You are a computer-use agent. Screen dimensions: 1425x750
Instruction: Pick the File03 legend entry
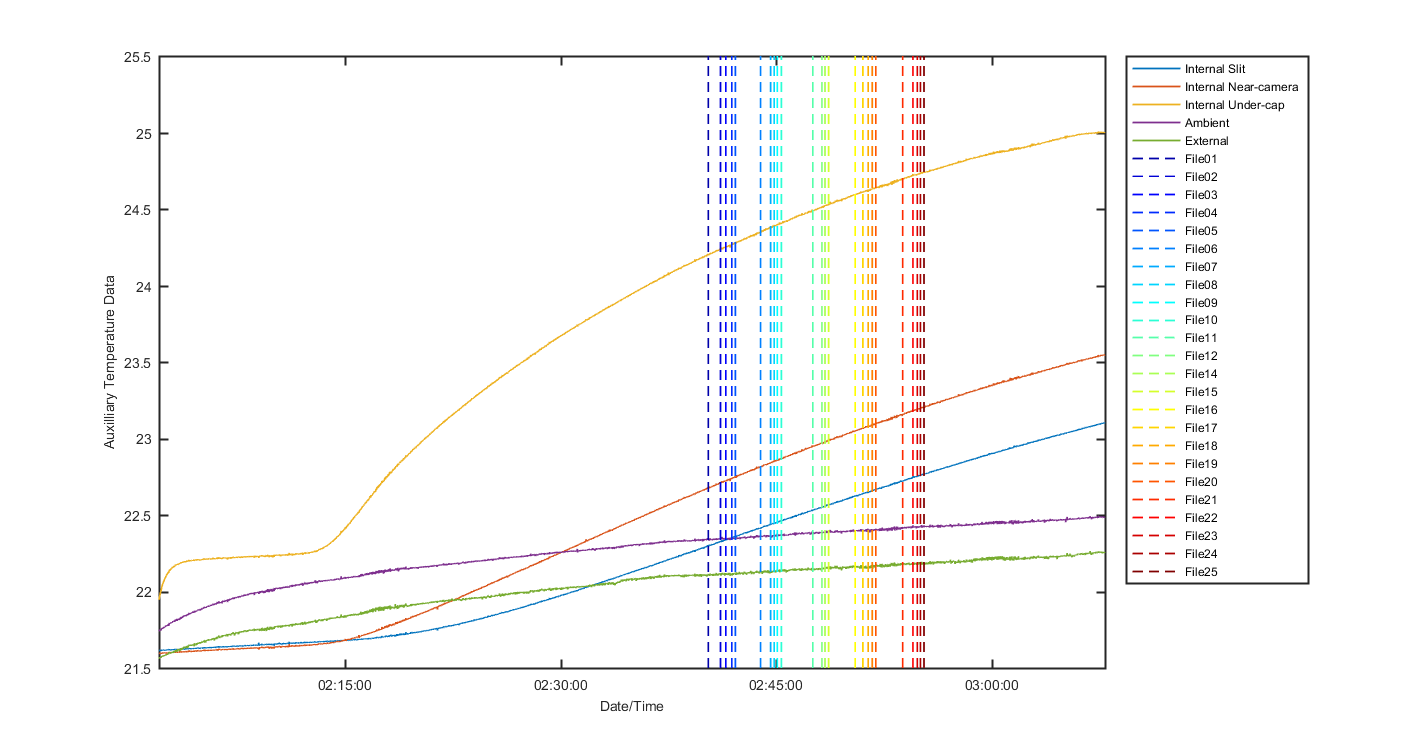tap(1201, 195)
